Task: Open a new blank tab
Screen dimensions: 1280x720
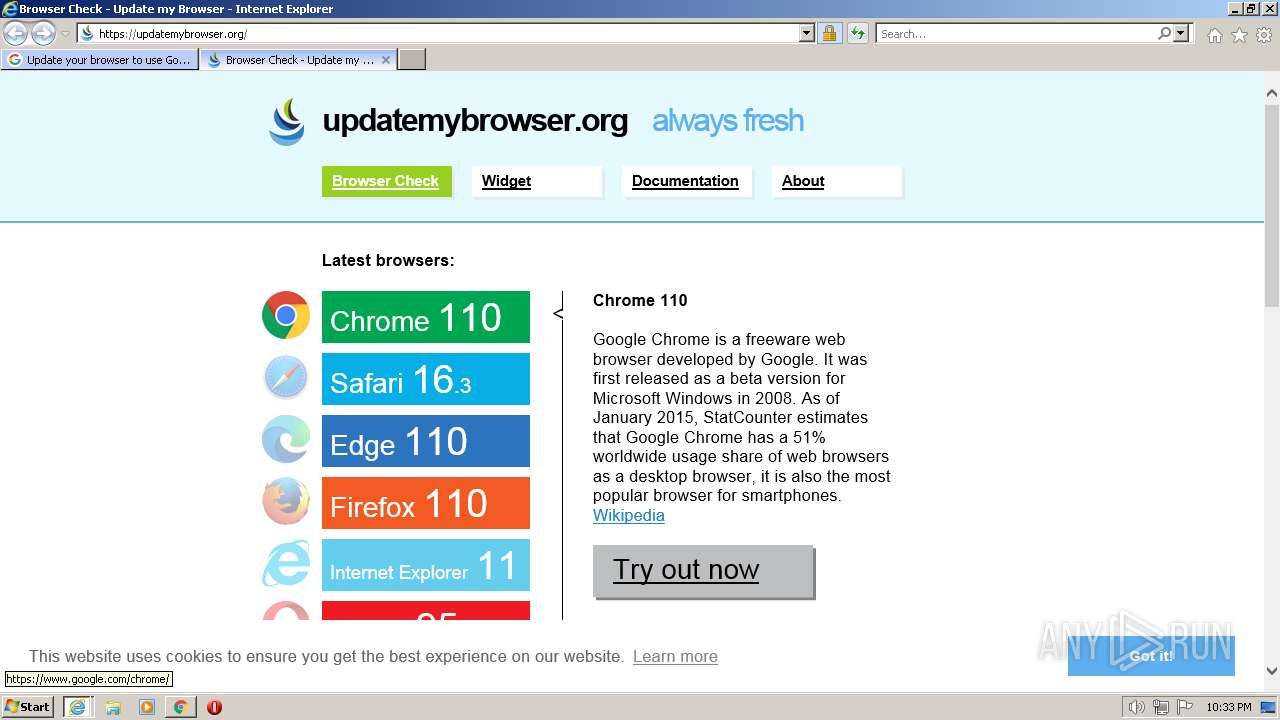Action: pyautogui.click(x=412, y=60)
